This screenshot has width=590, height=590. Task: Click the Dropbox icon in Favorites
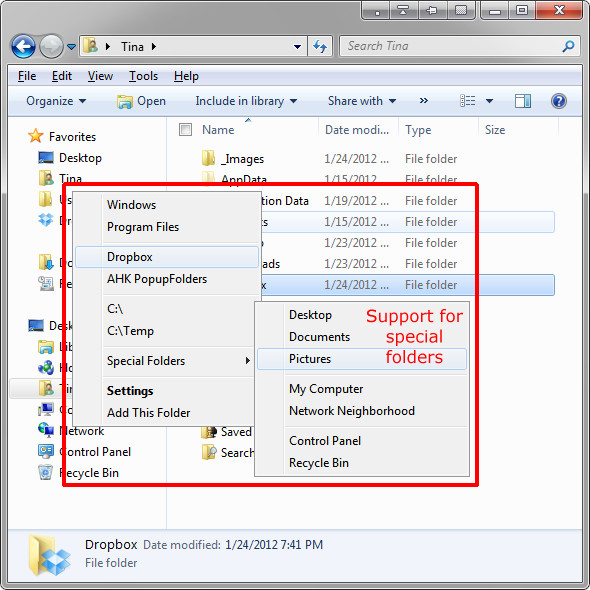click(x=46, y=220)
